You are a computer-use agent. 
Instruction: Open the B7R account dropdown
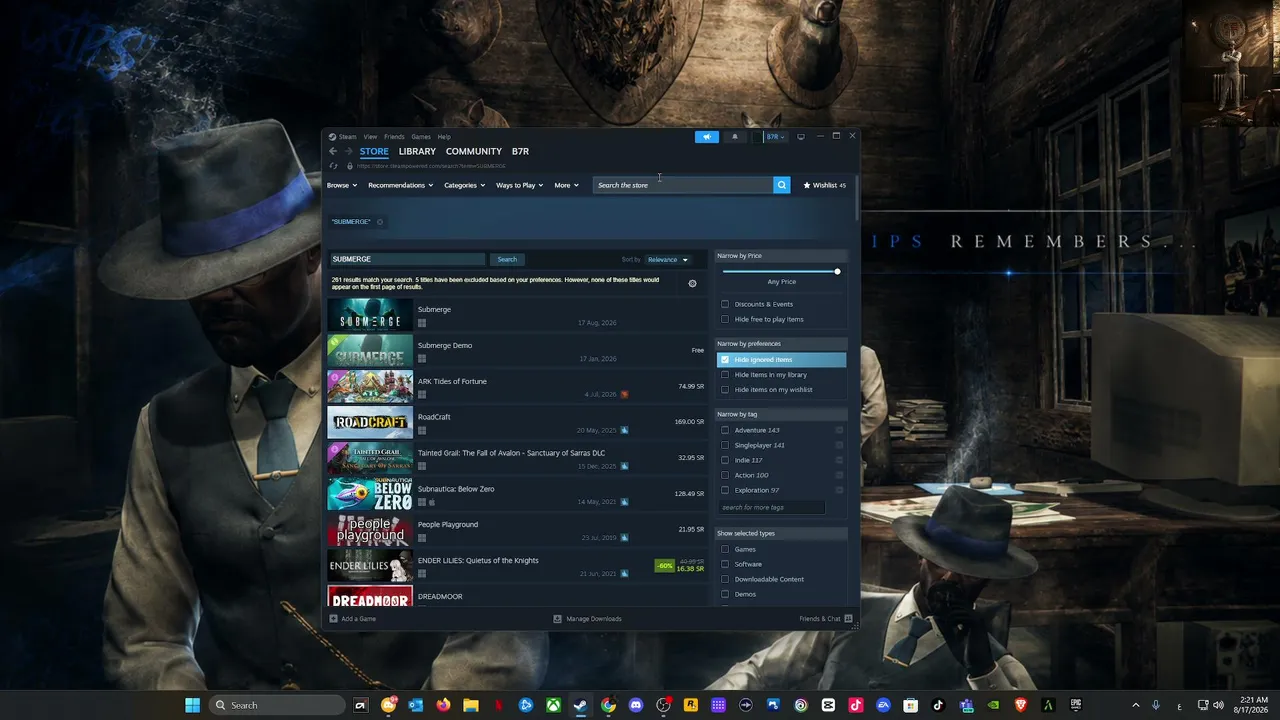(776, 137)
